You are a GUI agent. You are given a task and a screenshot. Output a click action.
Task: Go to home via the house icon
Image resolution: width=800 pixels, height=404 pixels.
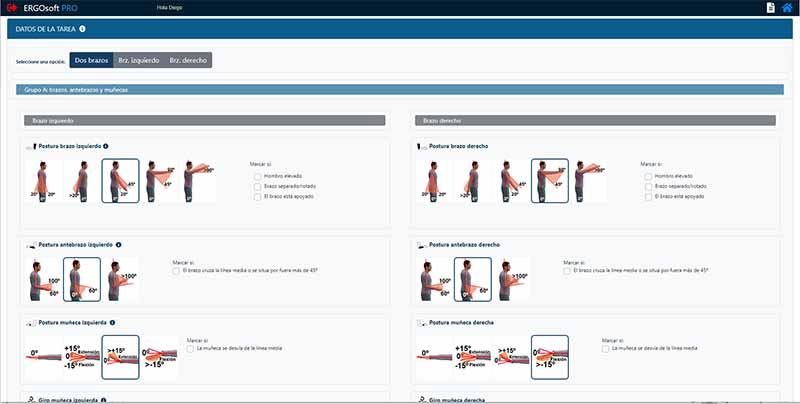pos(787,8)
